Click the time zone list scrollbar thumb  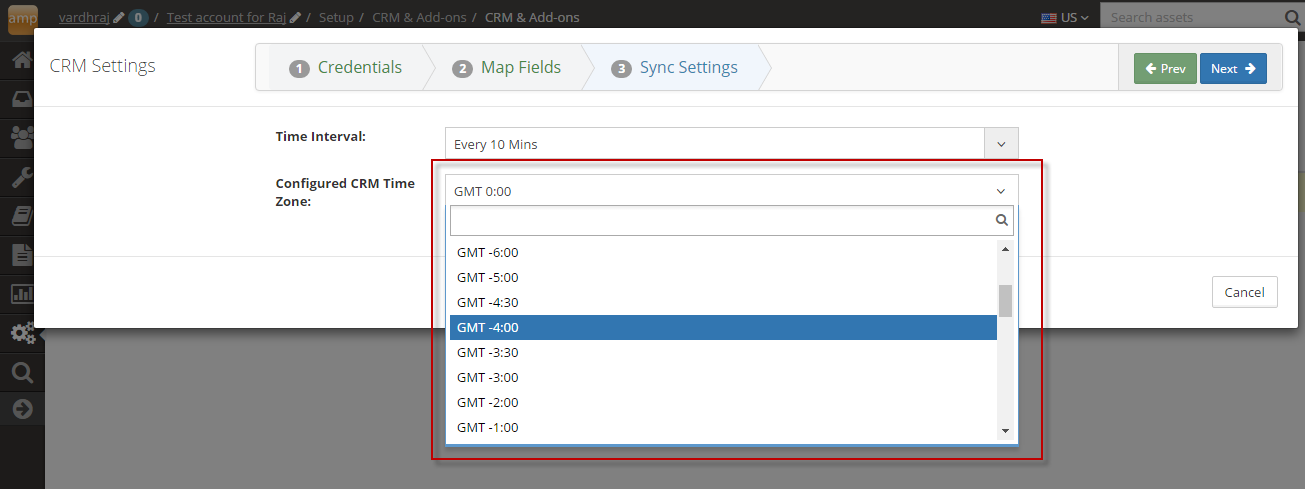pos(1005,300)
